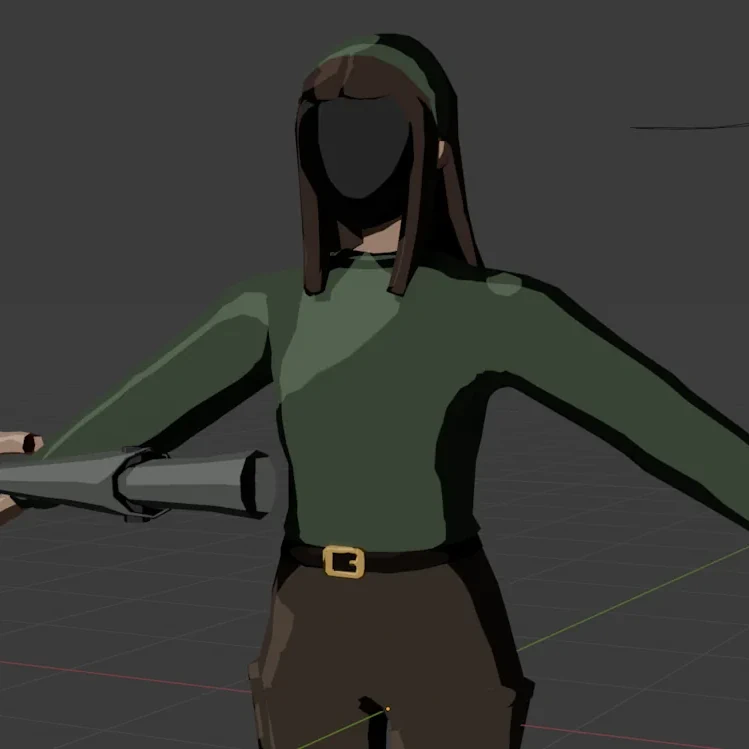Select the thin dark line in the upper right
The height and width of the screenshot is (749, 749).
coord(690,126)
